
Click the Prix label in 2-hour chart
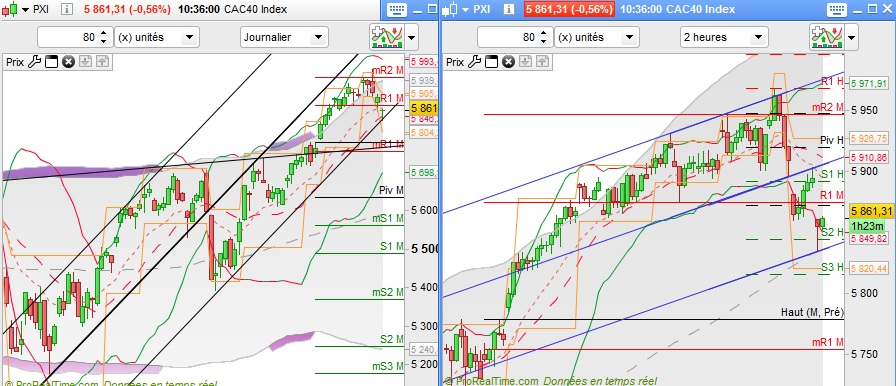point(455,62)
